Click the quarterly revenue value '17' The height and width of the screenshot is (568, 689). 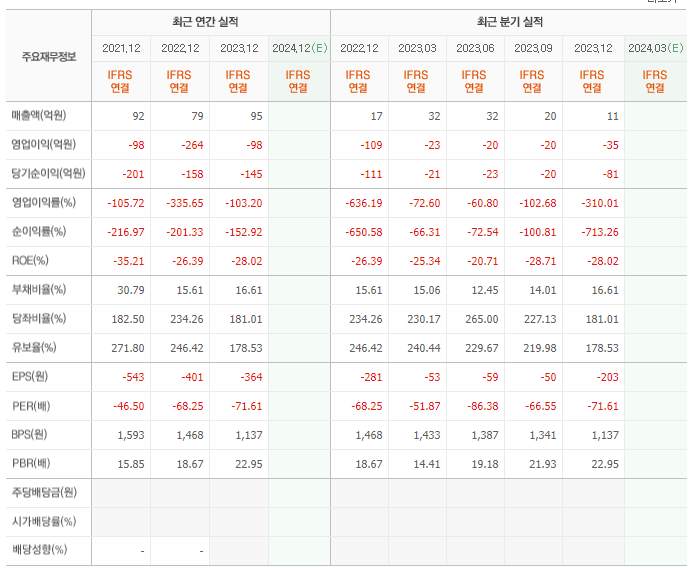(376, 116)
